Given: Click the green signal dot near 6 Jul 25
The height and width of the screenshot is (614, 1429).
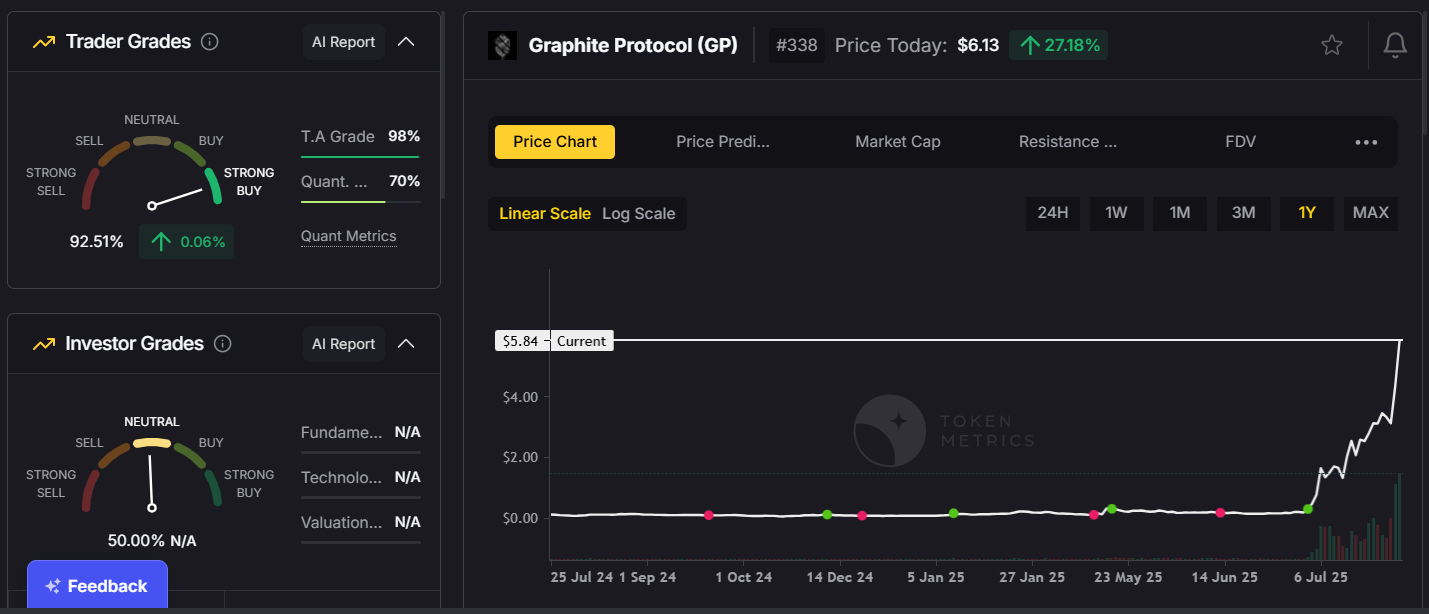Looking at the screenshot, I should pos(1308,510).
